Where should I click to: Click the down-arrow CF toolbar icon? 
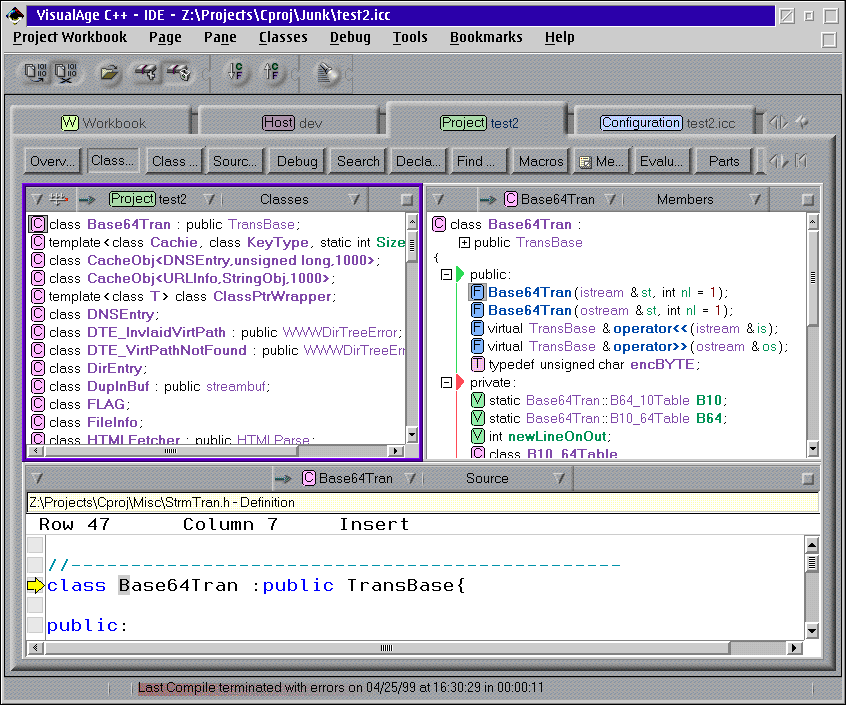[235, 71]
